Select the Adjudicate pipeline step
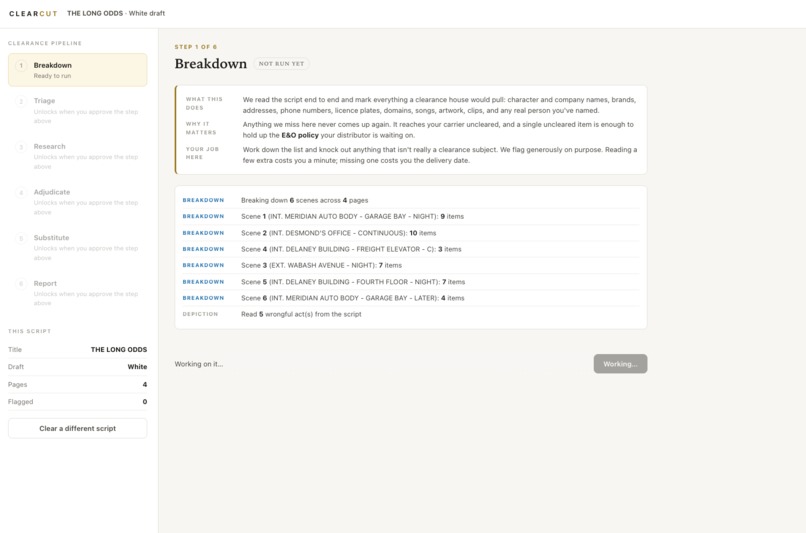806x533 pixels. click(78, 201)
